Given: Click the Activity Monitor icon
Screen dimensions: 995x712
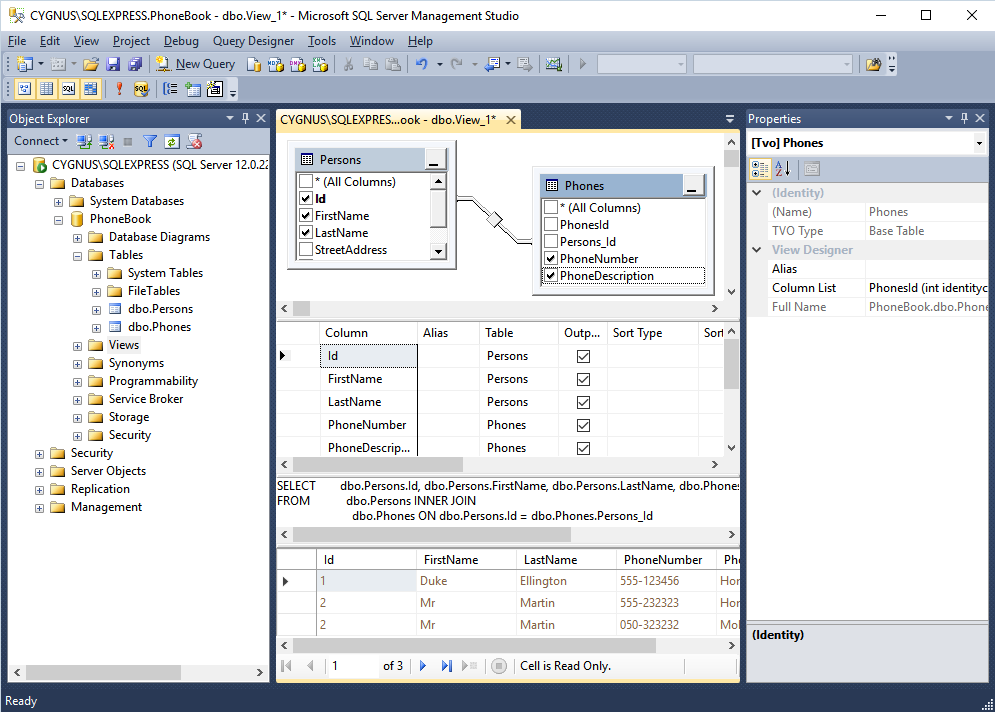Looking at the screenshot, I should pyautogui.click(x=553, y=64).
